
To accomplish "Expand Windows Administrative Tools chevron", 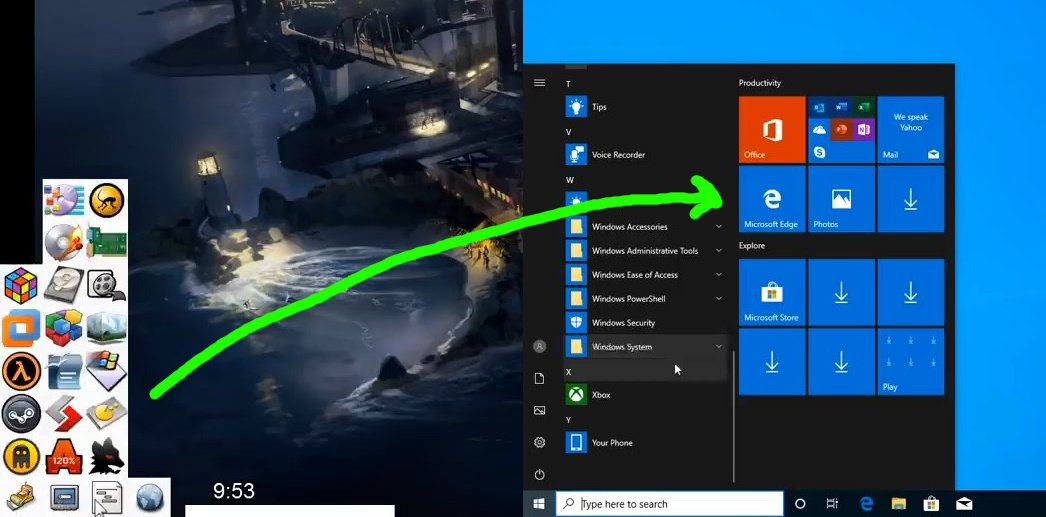I will click(x=718, y=251).
